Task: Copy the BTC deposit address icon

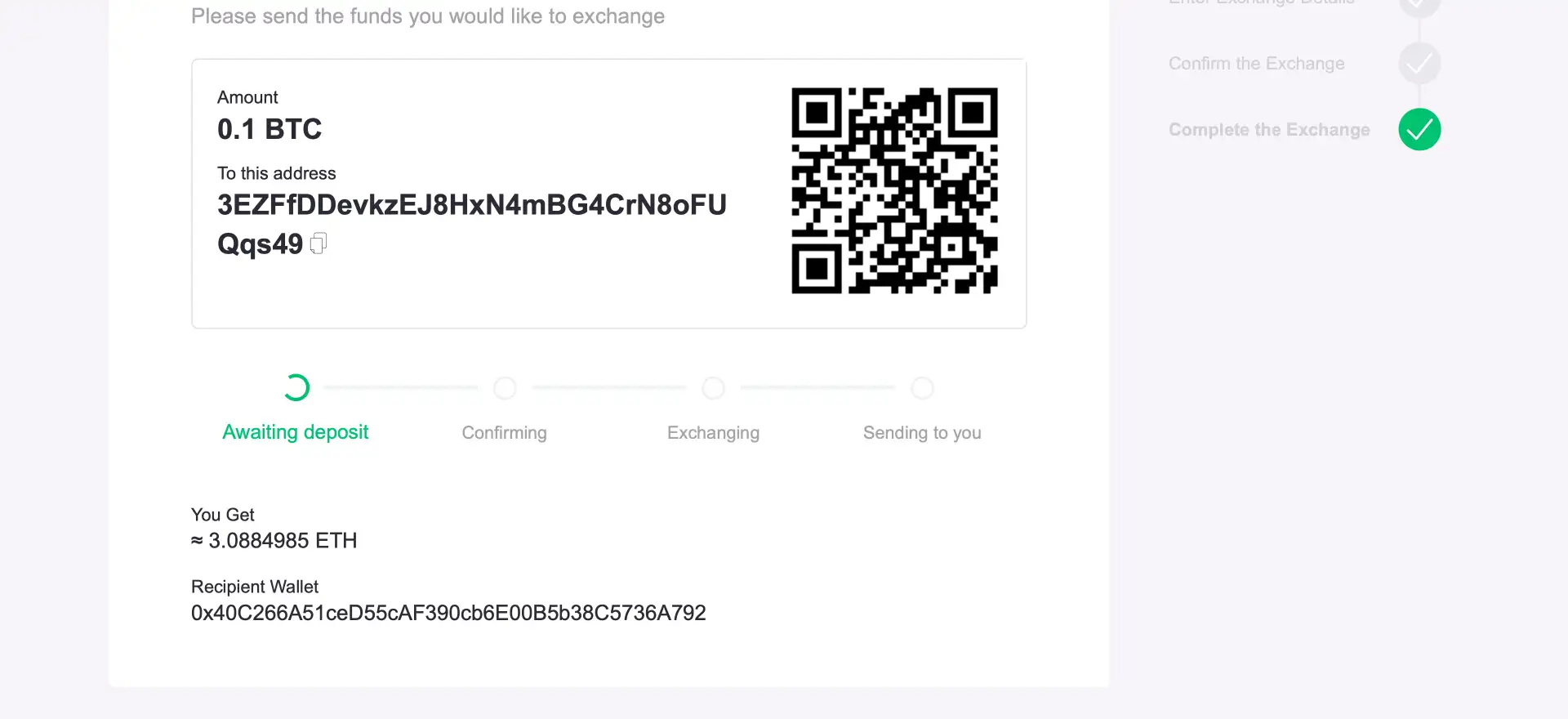Action: (x=318, y=243)
